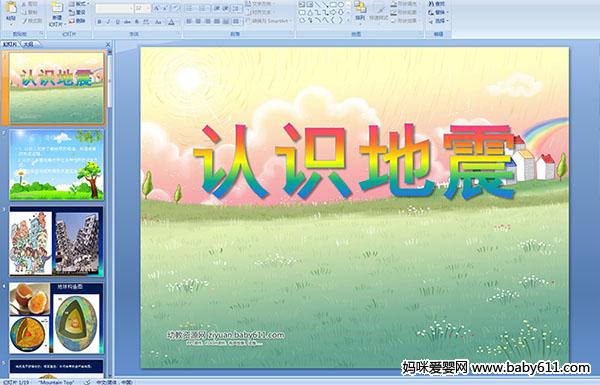Viewport: 600px width, 385px height.
Task: Click the Paste clipboard icon
Action: click(x=11, y=8)
